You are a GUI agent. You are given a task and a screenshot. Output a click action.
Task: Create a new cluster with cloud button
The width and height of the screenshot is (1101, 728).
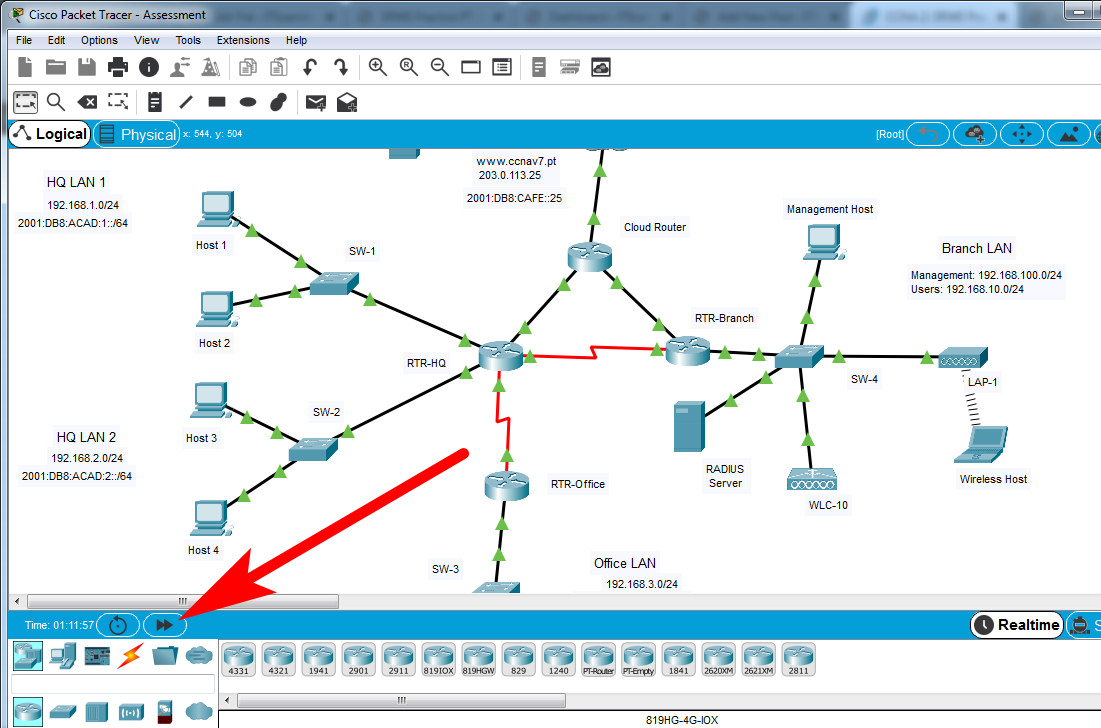(x=975, y=134)
